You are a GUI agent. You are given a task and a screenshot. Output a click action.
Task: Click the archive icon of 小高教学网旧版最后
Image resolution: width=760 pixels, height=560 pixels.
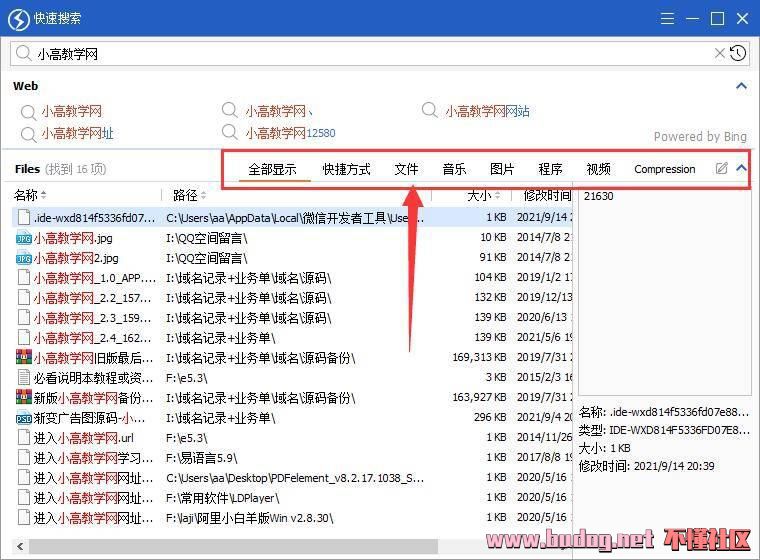tap(24, 357)
